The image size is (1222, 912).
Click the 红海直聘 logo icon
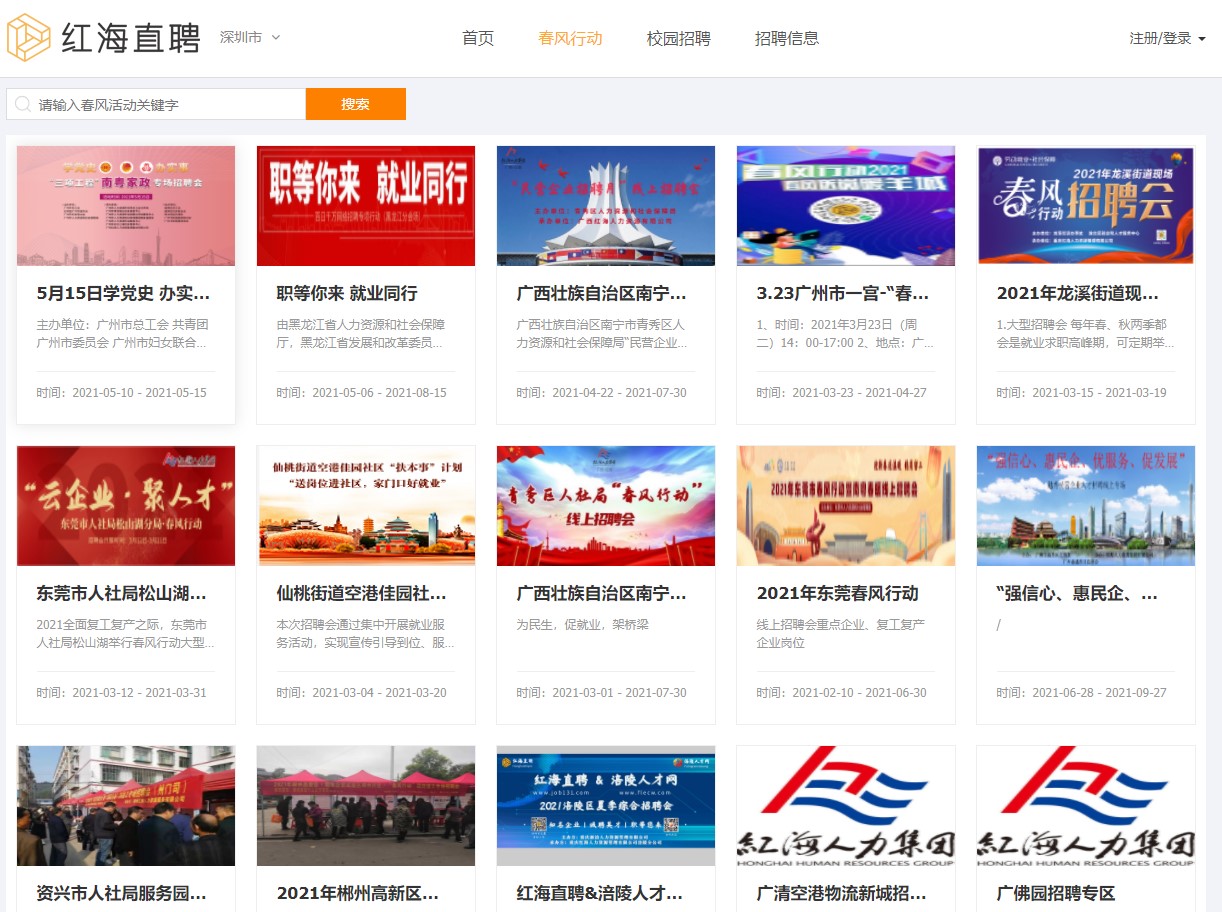pos(28,38)
